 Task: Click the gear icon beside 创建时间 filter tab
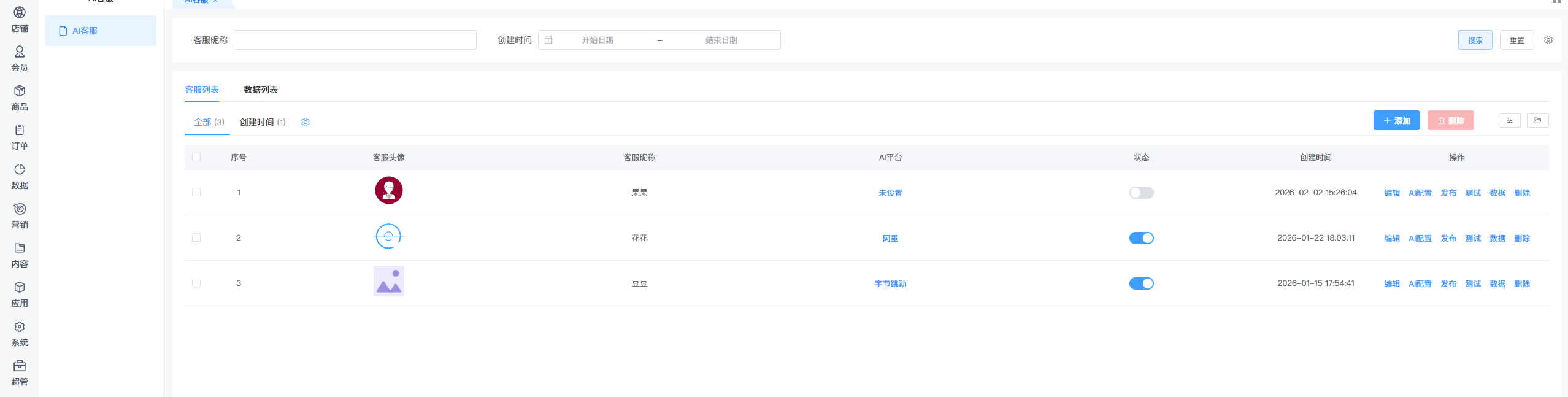click(x=306, y=122)
